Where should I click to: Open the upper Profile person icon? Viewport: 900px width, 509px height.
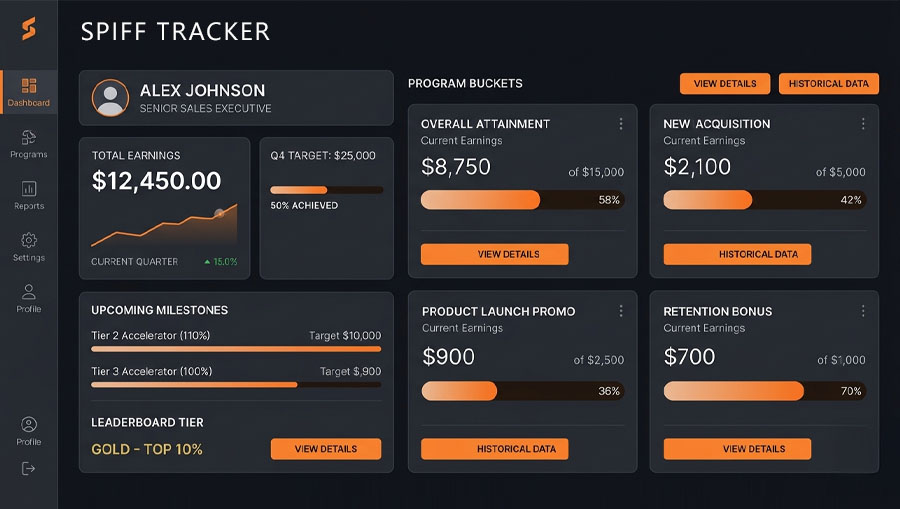[x=29, y=292]
